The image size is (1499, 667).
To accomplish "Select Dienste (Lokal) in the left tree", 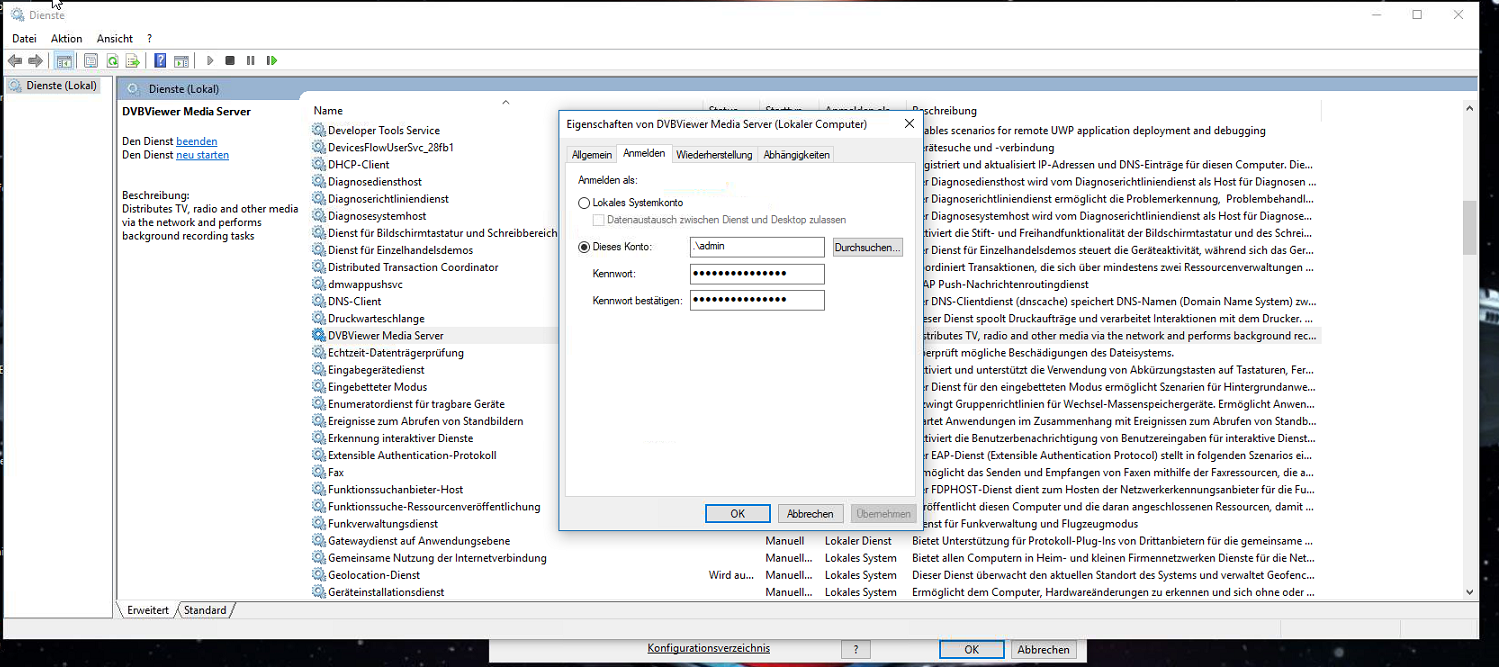I will [x=53, y=86].
